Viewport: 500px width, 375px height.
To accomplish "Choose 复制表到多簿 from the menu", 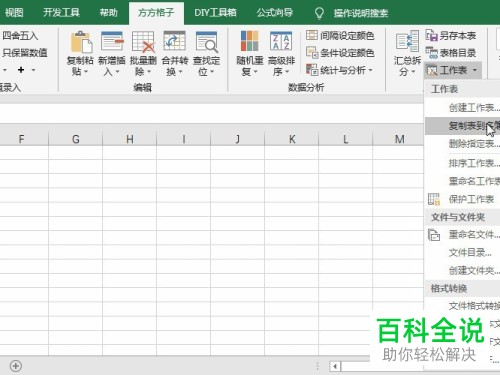I will coord(463,126).
